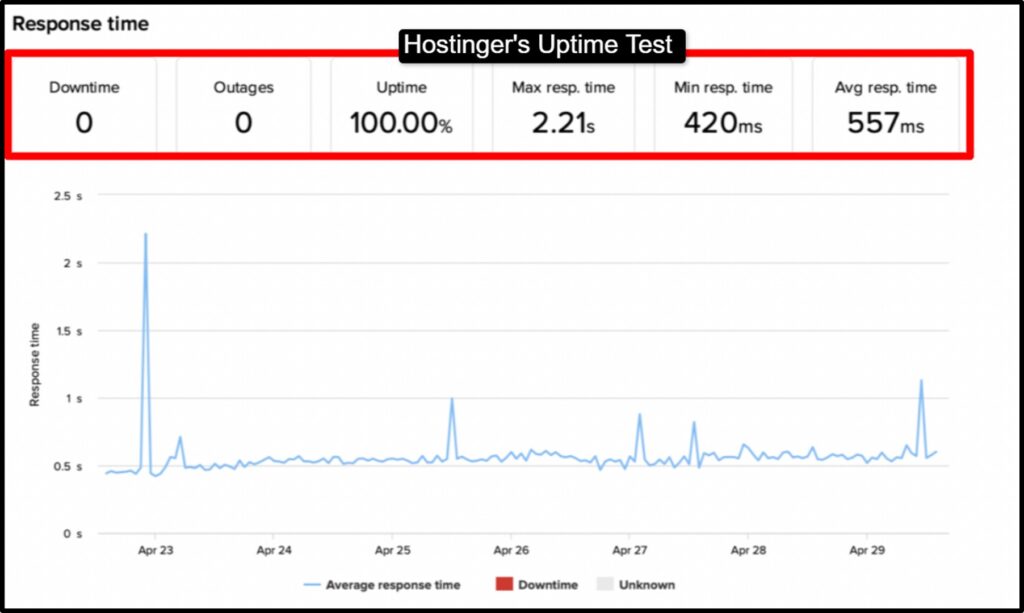Click the 1 s axis label
The width and height of the screenshot is (1024, 613).
tap(74, 399)
